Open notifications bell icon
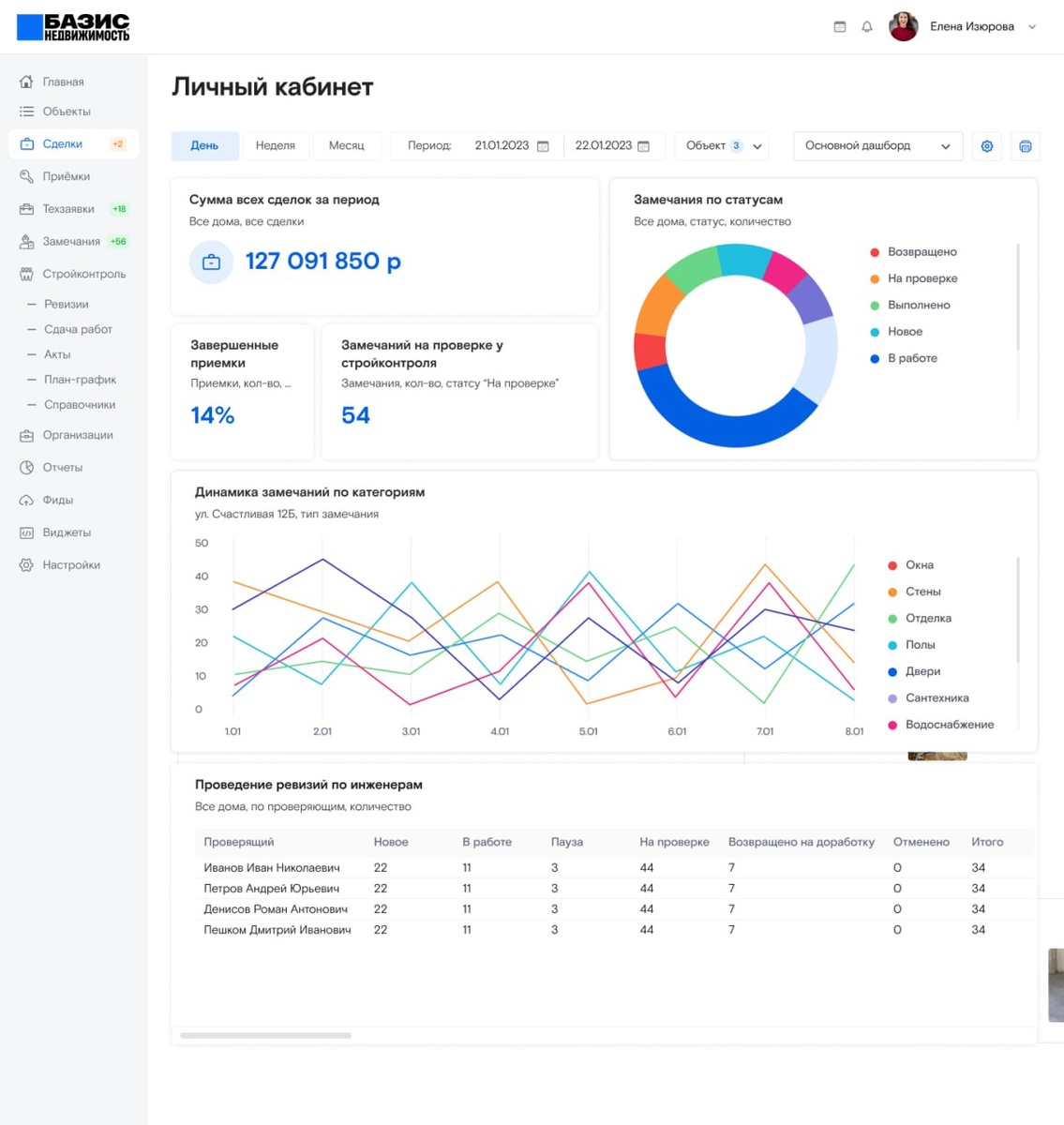This screenshot has width=1064, height=1125. pos(867,27)
